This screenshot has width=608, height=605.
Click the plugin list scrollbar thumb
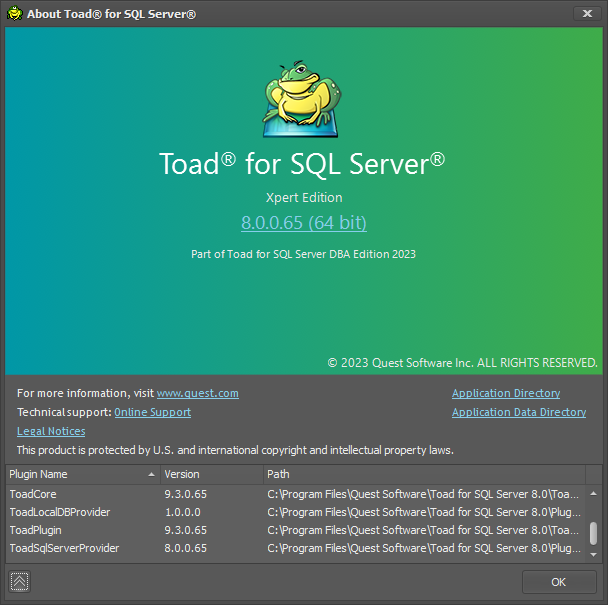click(593, 533)
